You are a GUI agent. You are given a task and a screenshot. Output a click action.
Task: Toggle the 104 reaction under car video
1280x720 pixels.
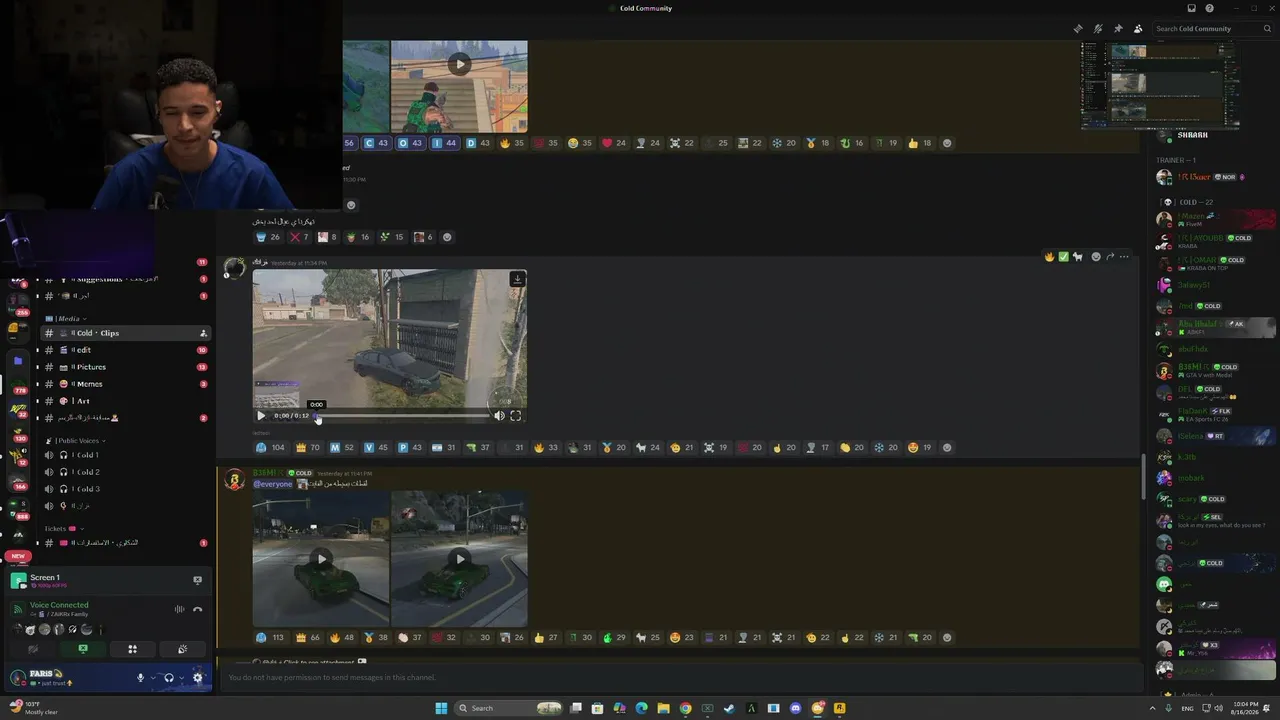pyautogui.click(x=270, y=448)
